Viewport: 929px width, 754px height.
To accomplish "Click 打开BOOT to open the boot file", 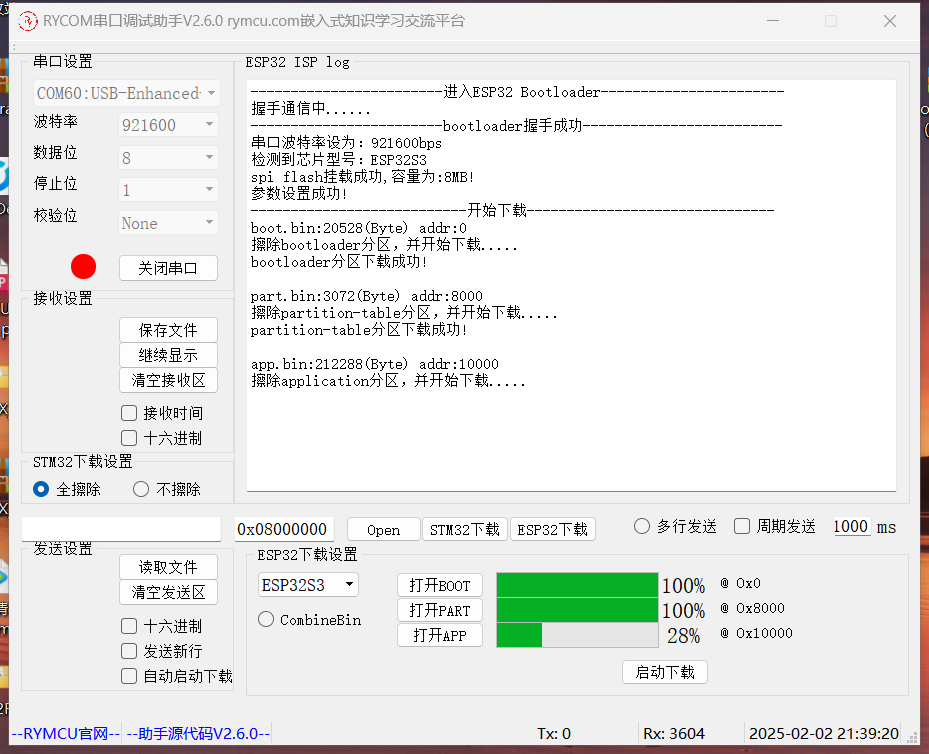I will pos(439,585).
